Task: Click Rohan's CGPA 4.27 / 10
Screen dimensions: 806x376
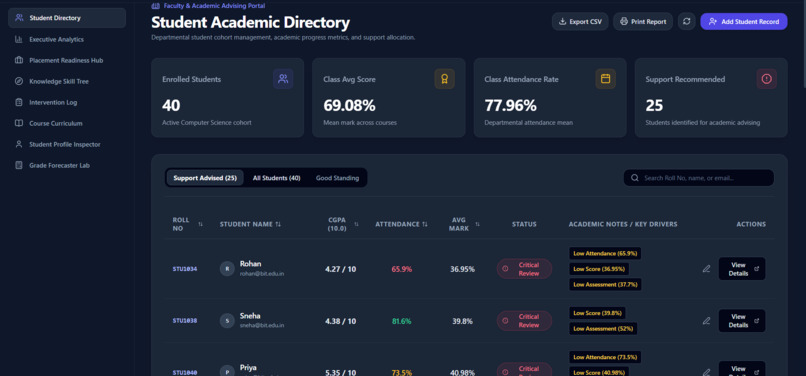Action: pos(340,269)
